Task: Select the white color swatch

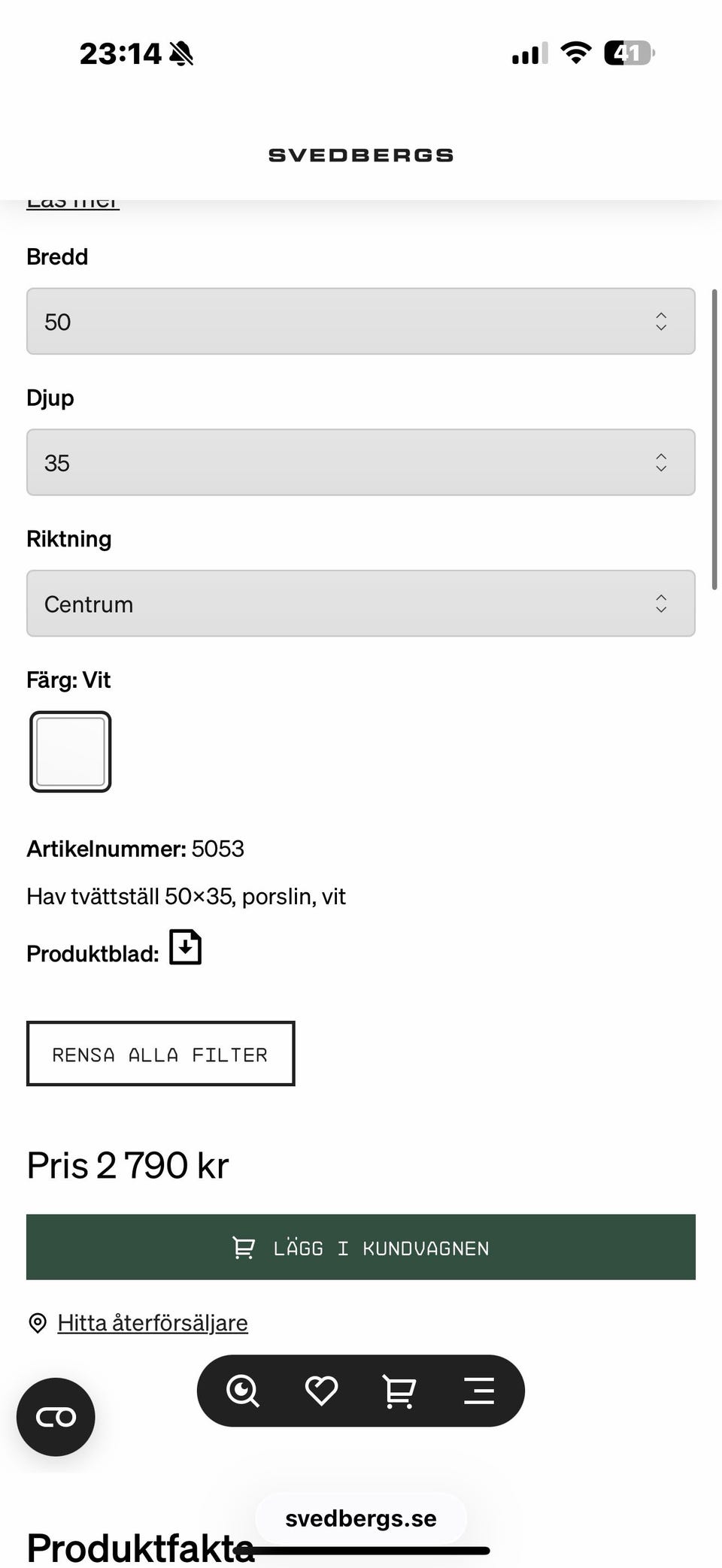Action: (x=71, y=752)
